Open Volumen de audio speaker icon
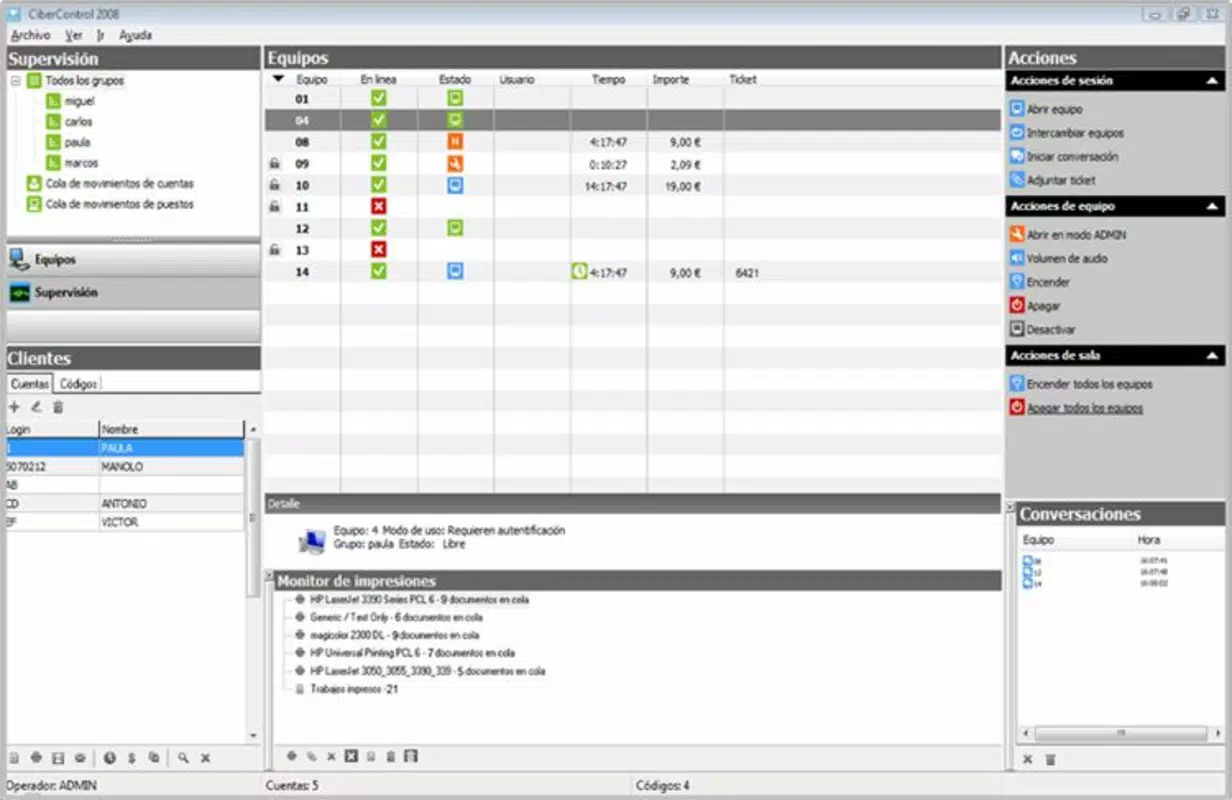Screen dimensions: 1232x800 point(1017,258)
